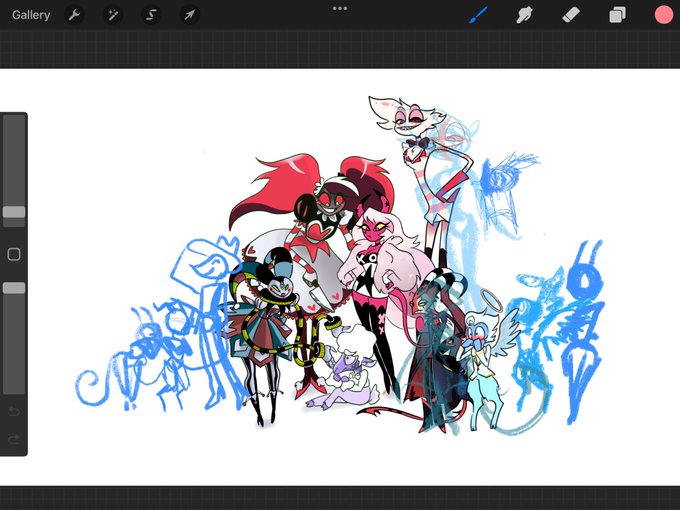The width and height of the screenshot is (680, 510).
Task: Open the Adjustments magic wand menu
Action: tap(113, 15)
